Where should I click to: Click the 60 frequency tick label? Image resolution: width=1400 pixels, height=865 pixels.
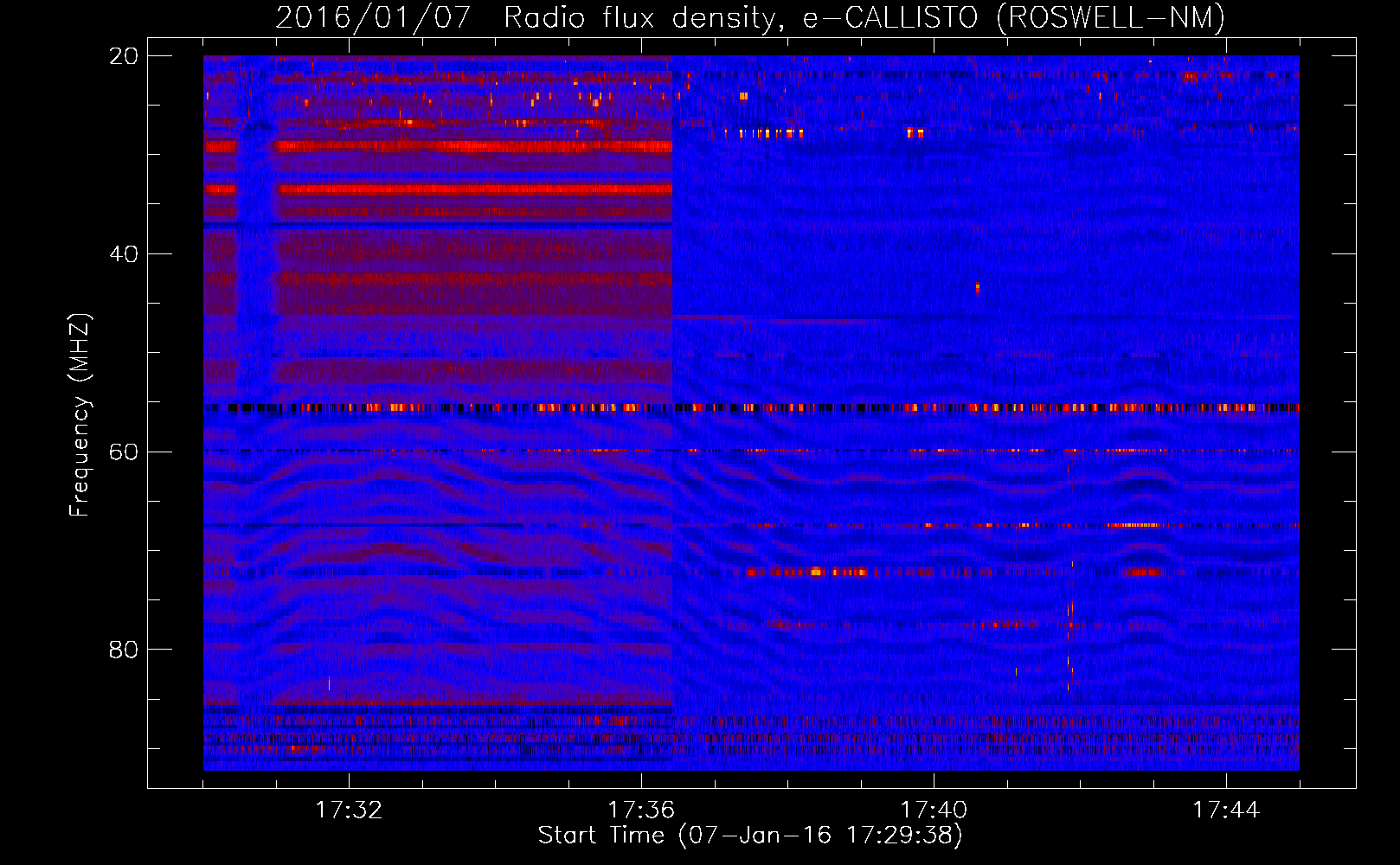click(x=123, y=452)
